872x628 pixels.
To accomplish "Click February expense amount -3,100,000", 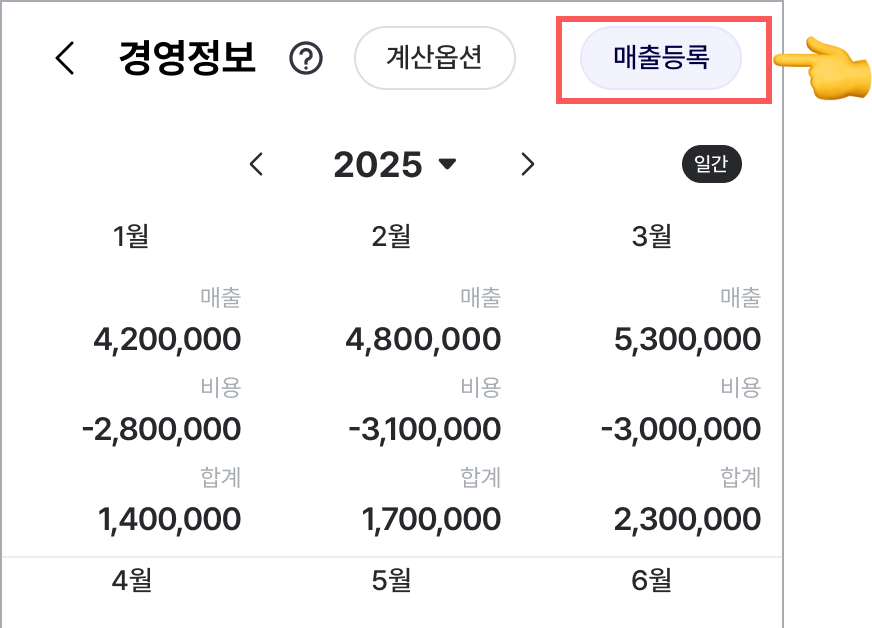I will point(424,429).
